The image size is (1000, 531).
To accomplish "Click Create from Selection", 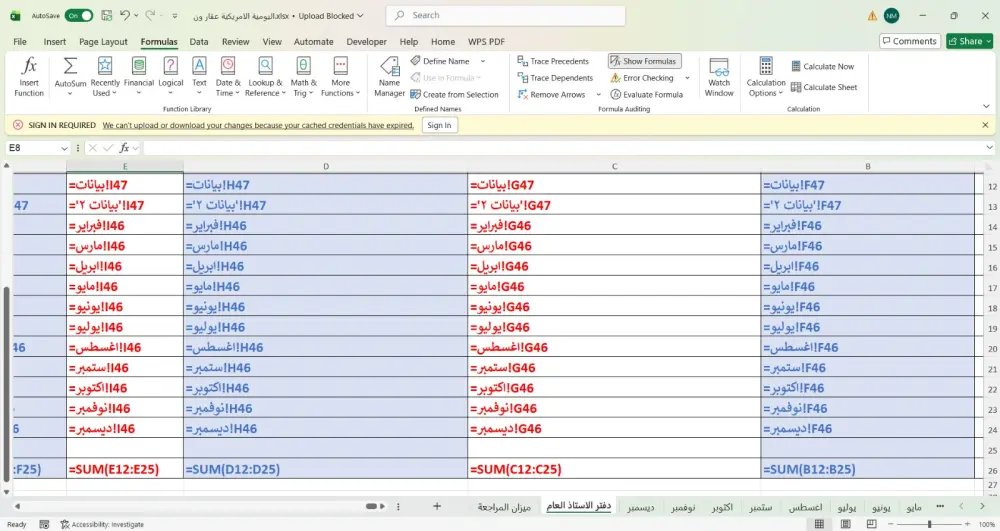I will [454, 94].
